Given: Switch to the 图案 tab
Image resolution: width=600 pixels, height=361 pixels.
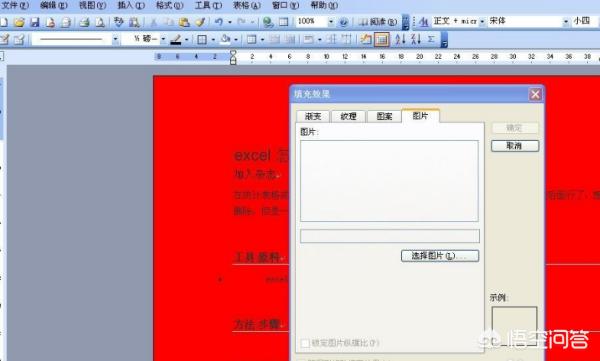Looking at the screenshot, I should coord(384,116).
